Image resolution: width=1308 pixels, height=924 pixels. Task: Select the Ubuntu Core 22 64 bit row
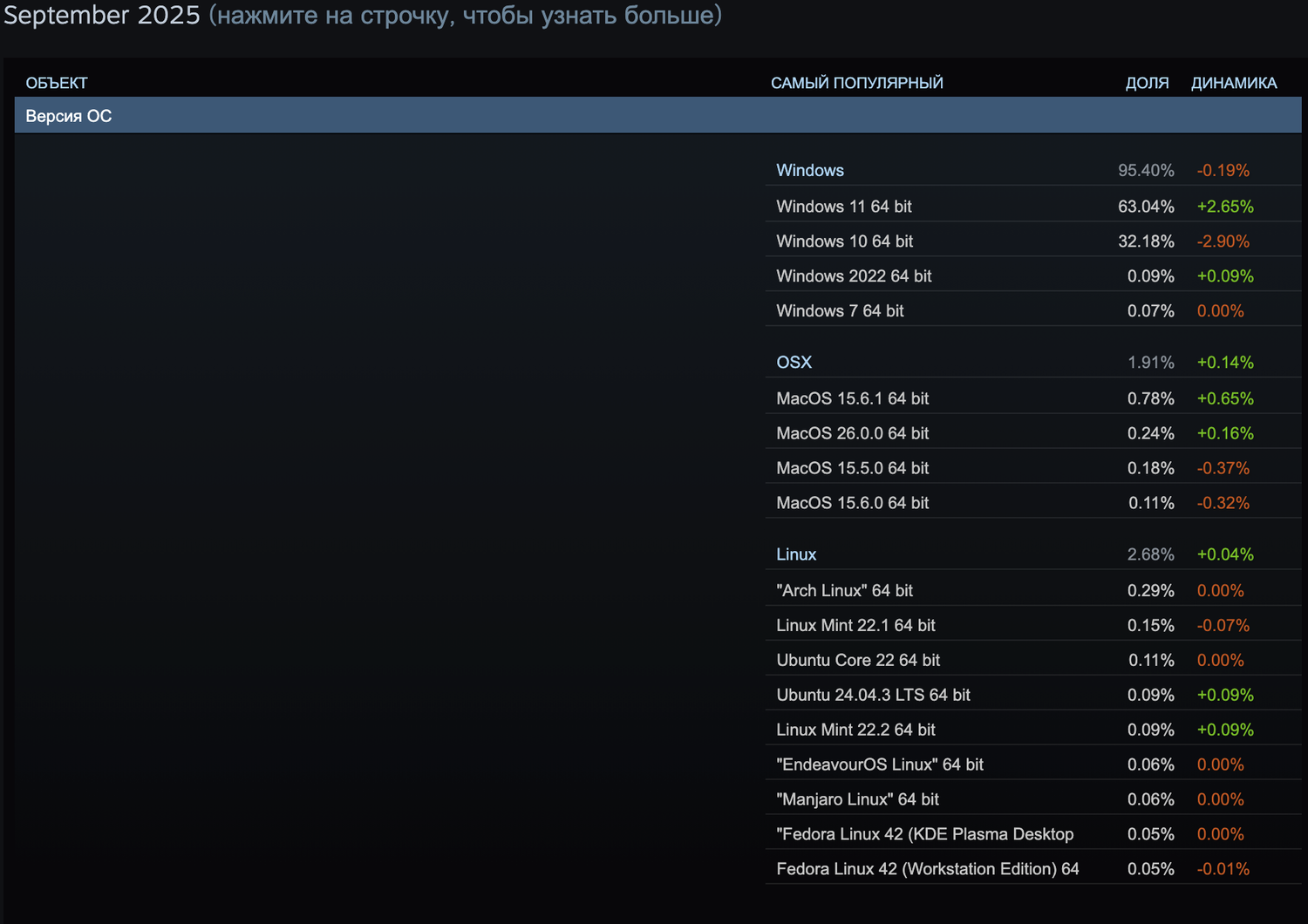click(x=1033, y=660)
